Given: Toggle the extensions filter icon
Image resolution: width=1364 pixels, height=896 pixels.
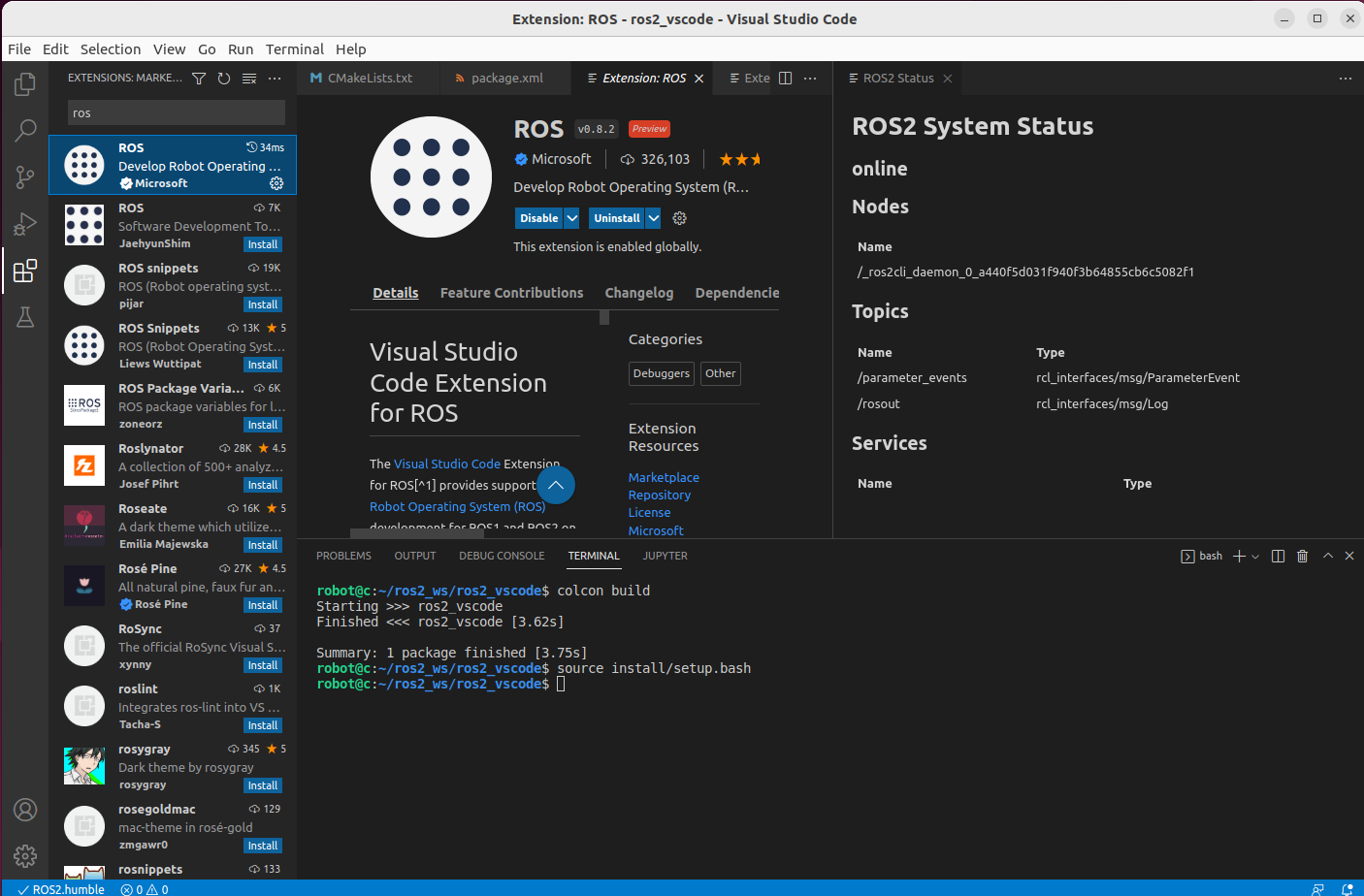Looking at the screenshot, I should (199, 79).
